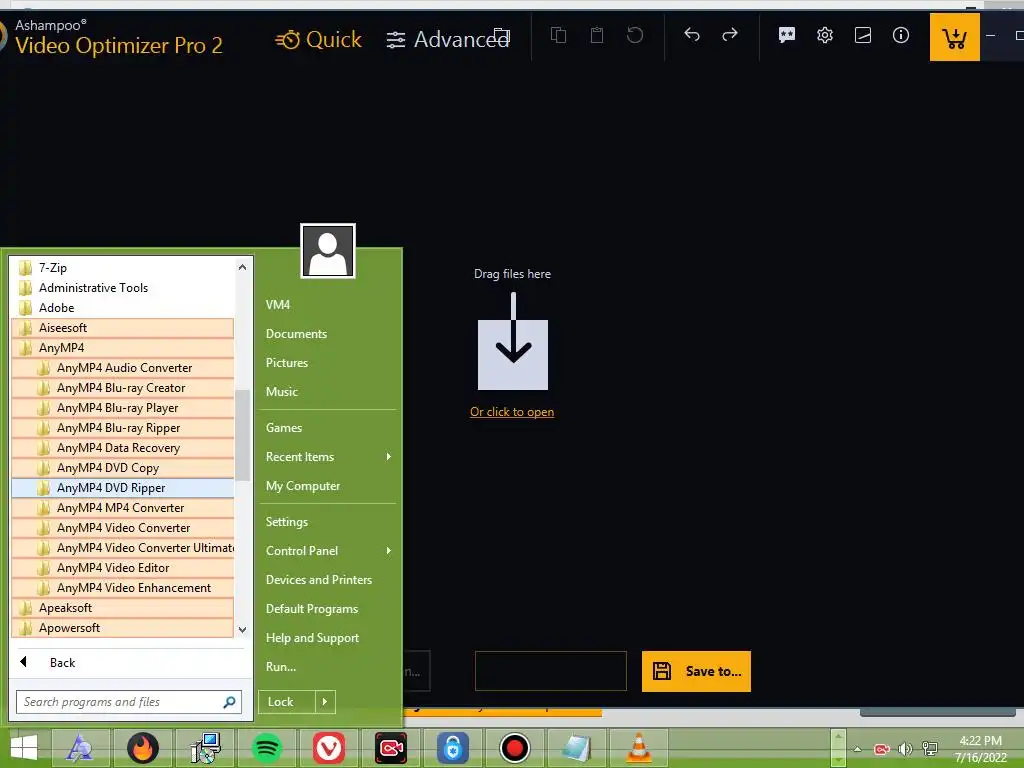Open AnyMP4 DVD Copy folder
This screenshot has width=1024, height=768.
click(x=123, y=468)
